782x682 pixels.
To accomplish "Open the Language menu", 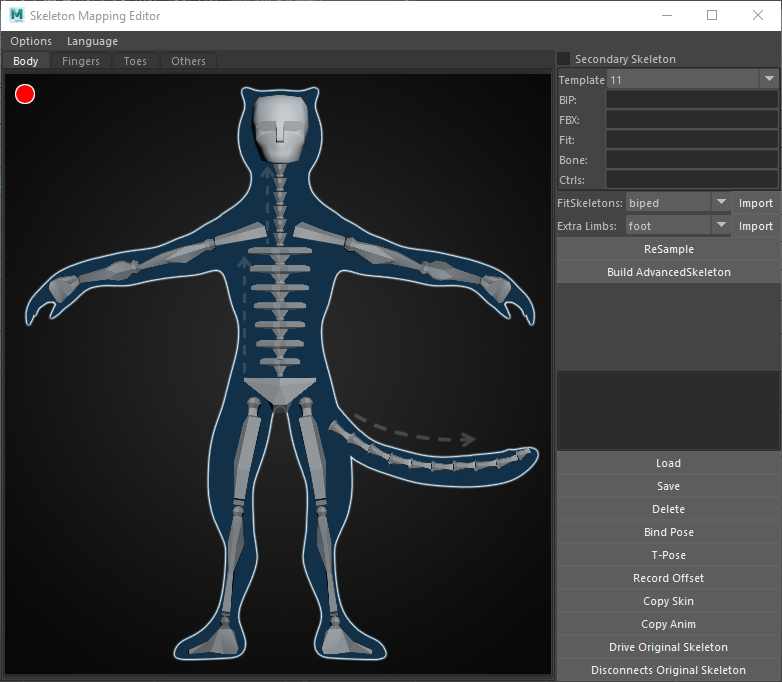I will [x=92, y=41].
